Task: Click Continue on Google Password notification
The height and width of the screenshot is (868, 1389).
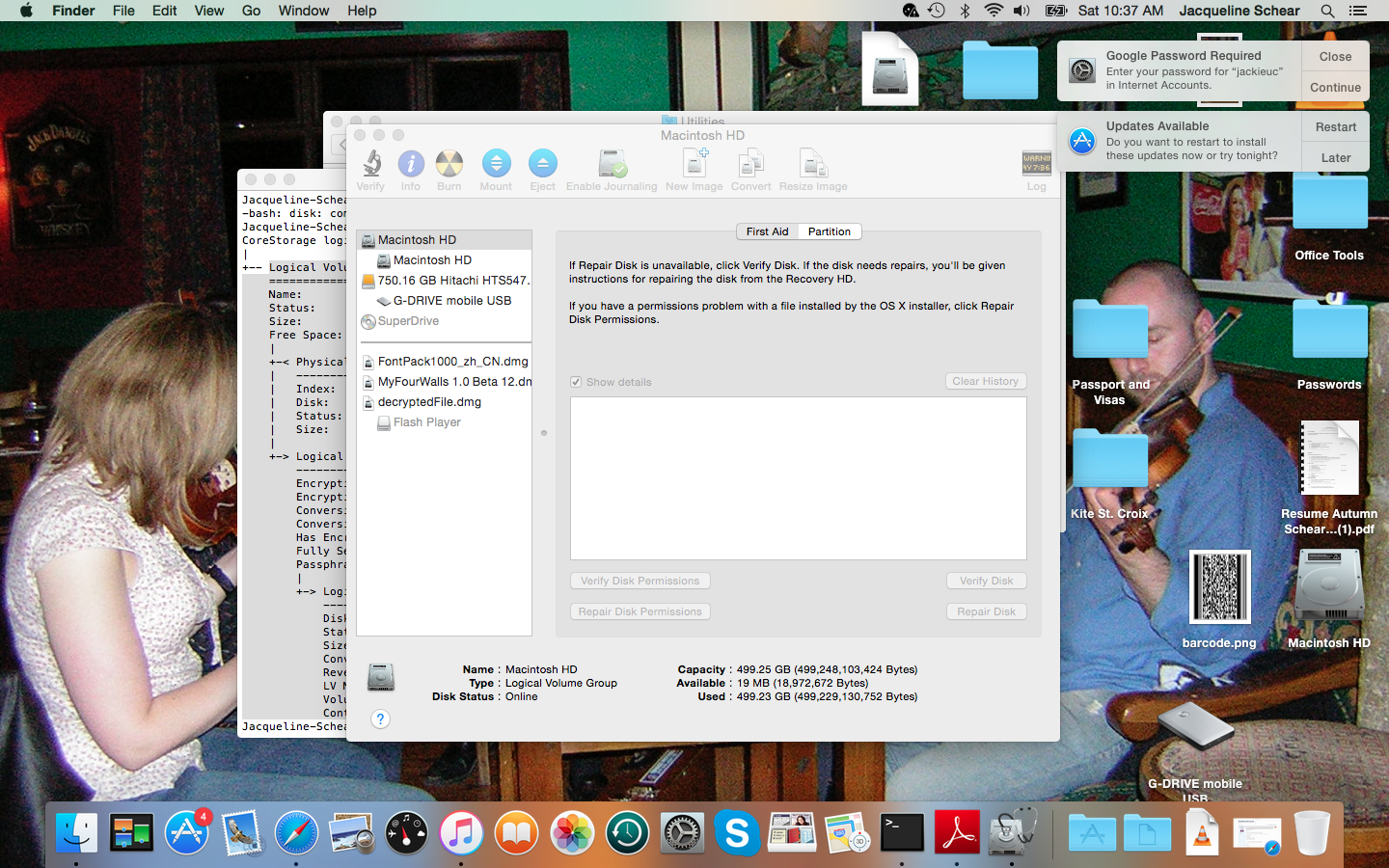Action: 1335,87
